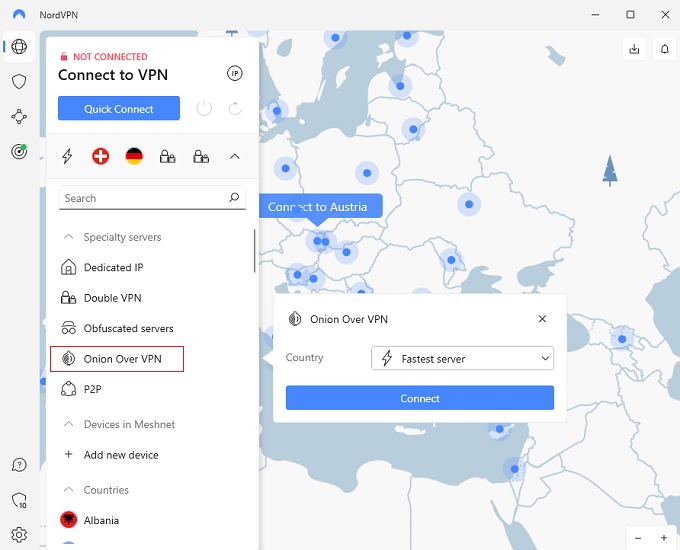680x550 pixels.
Task: Click the search magnifier icon
Action: (234, 198)
